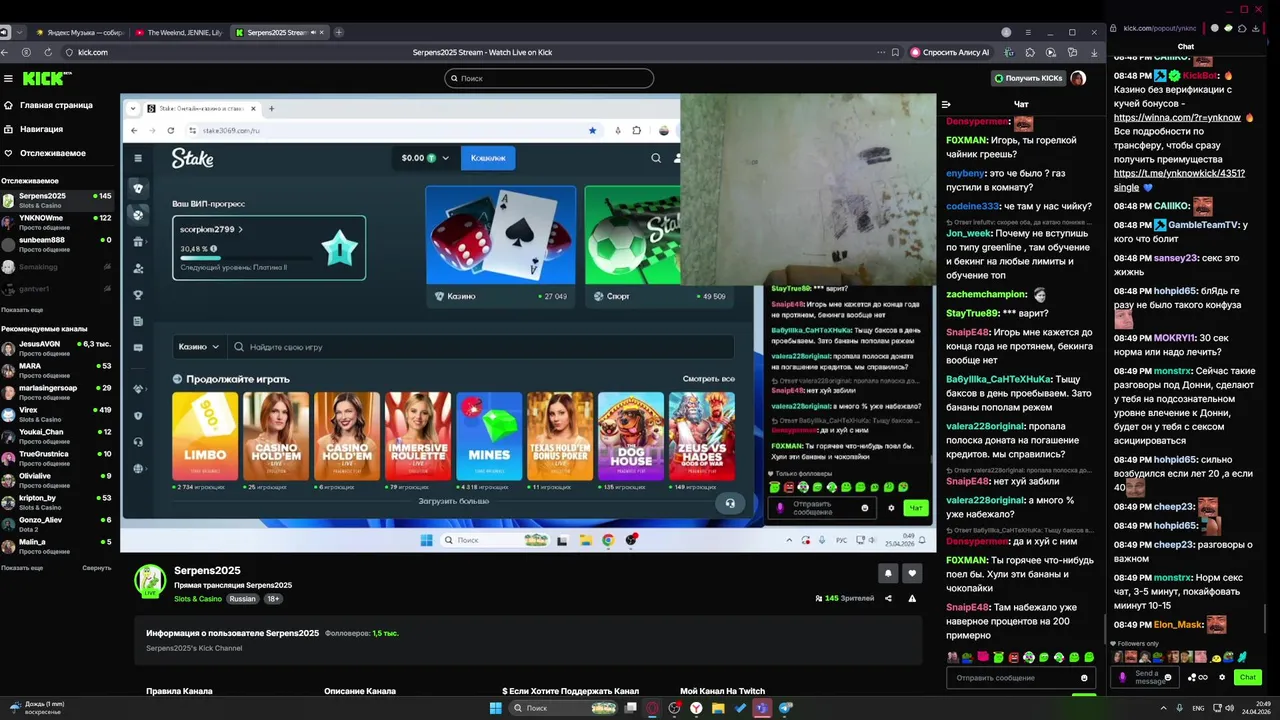This screenshot has height=720, width=1280.
Task: Open the Immersive Roulette game thumbnail
Action: point(418,436)
